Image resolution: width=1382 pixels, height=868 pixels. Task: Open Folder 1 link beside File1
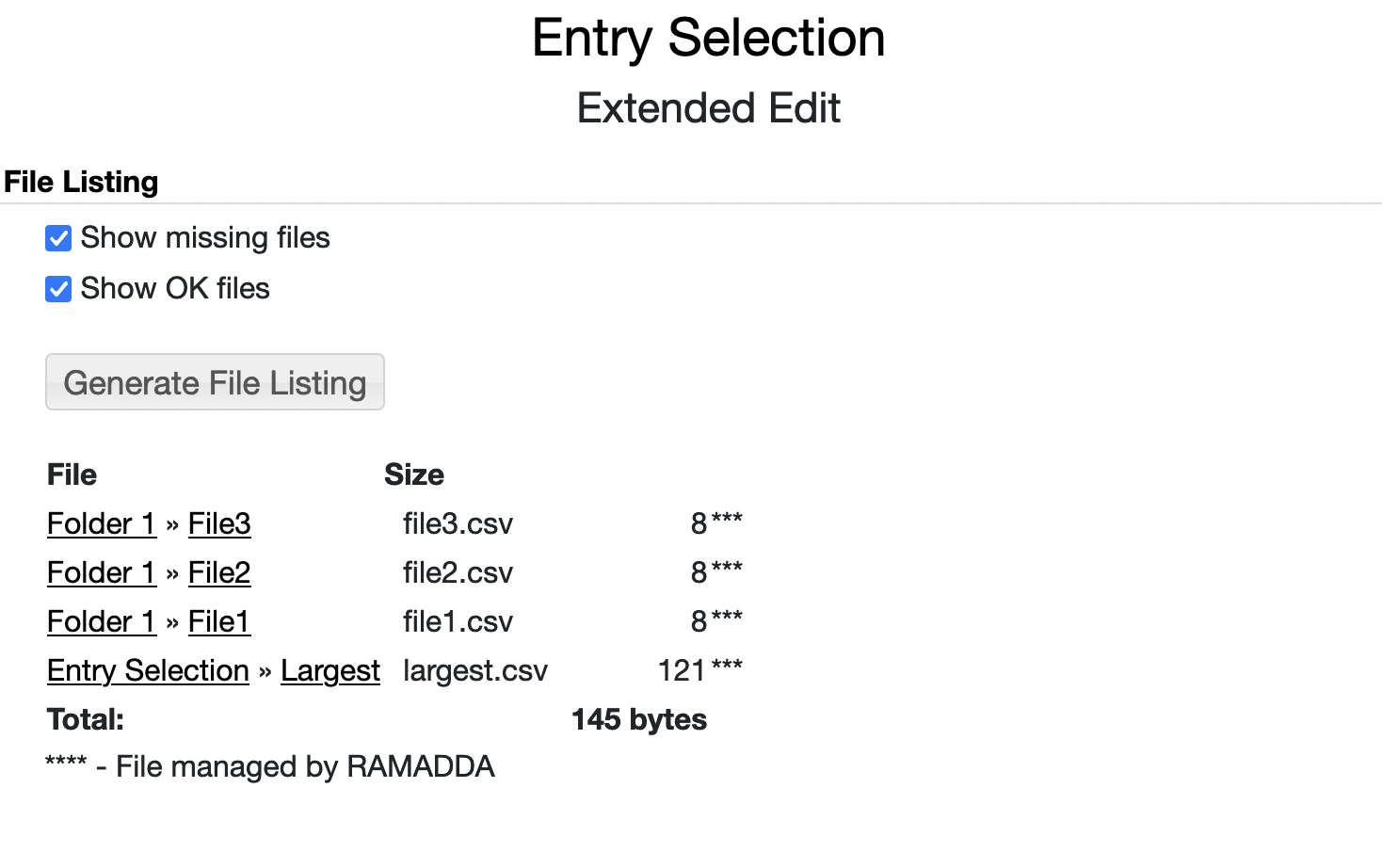click(x=101, y=621)
